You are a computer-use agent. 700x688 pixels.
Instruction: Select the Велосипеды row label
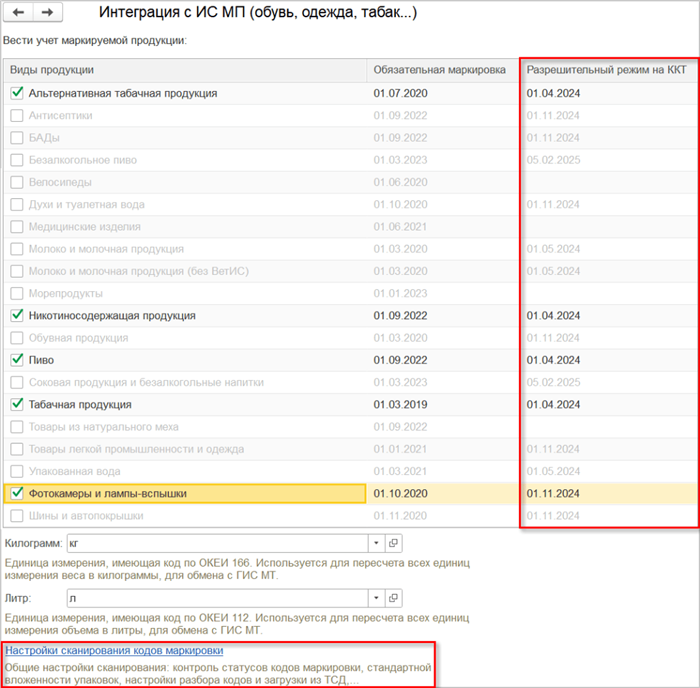click(x=60, y=182)
